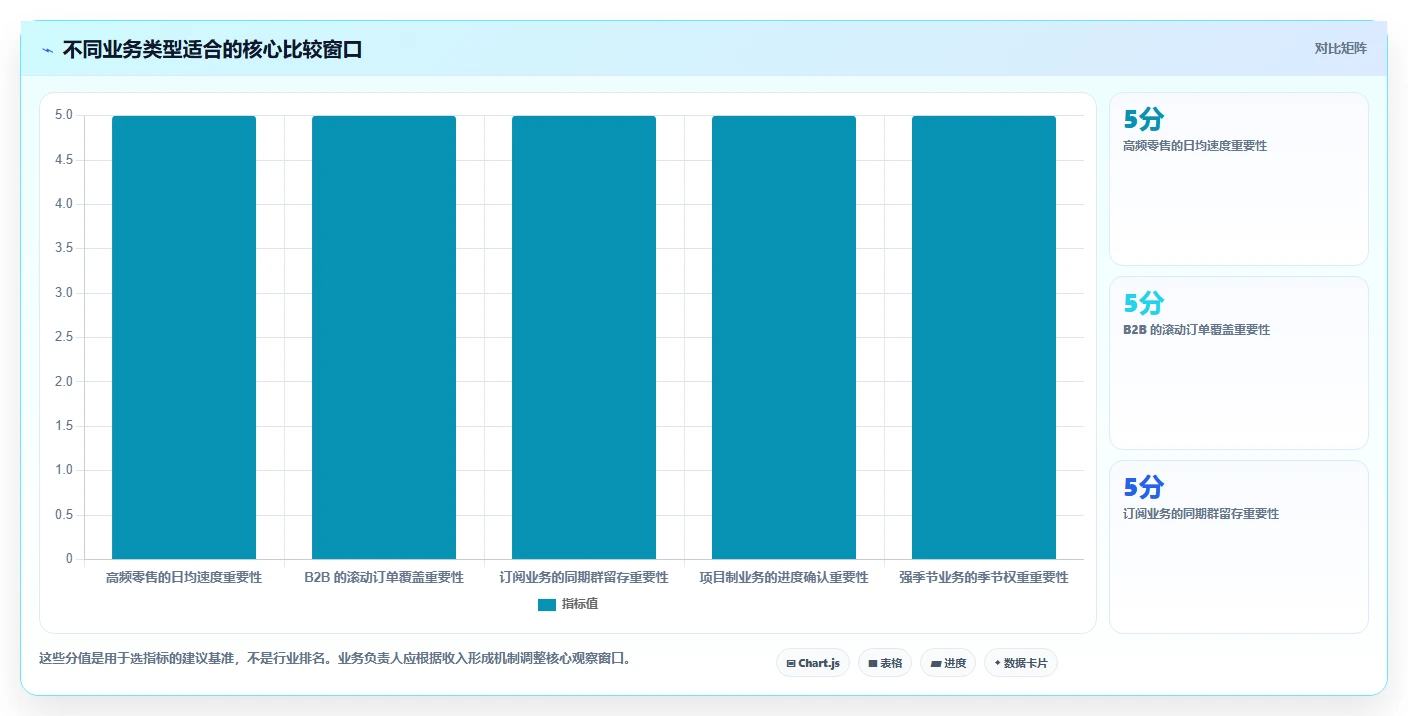Image resolution: width=1408 pixels, height=716 pixels.
Task: Click x-axis label 强季节业务的季节权重重要性
Action: coord(984,578)
